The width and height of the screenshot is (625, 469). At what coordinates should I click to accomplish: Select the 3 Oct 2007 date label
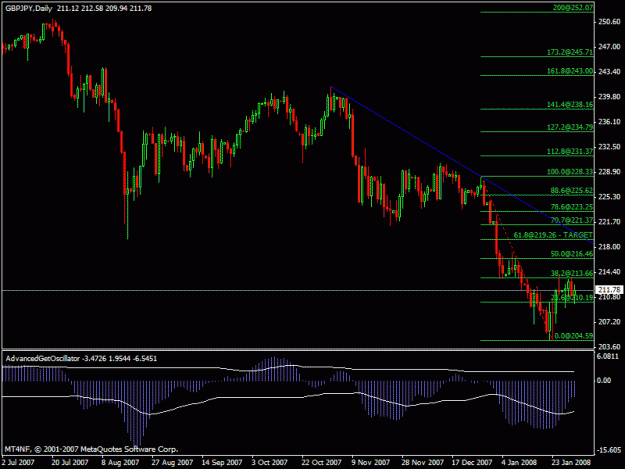click(269, 463)
